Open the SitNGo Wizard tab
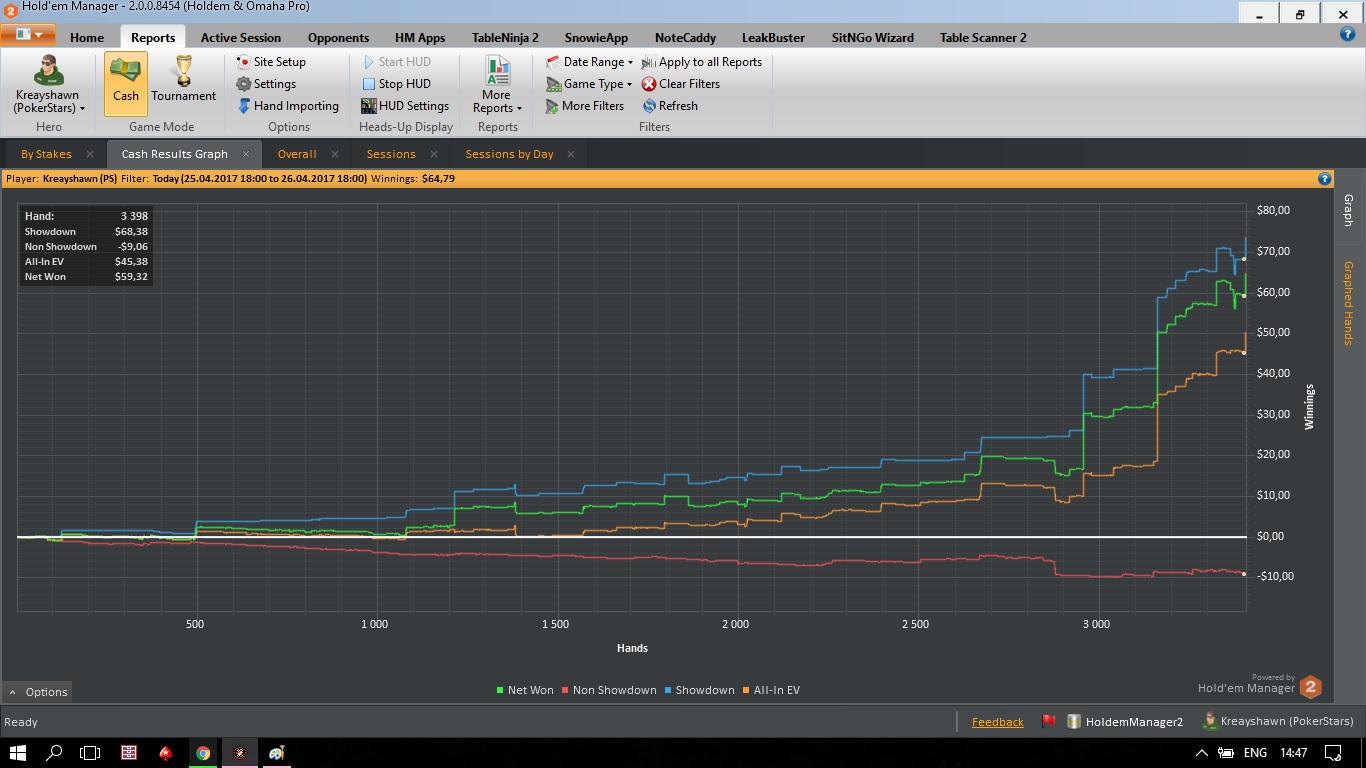1366x768 pixels. coord(872,37)
